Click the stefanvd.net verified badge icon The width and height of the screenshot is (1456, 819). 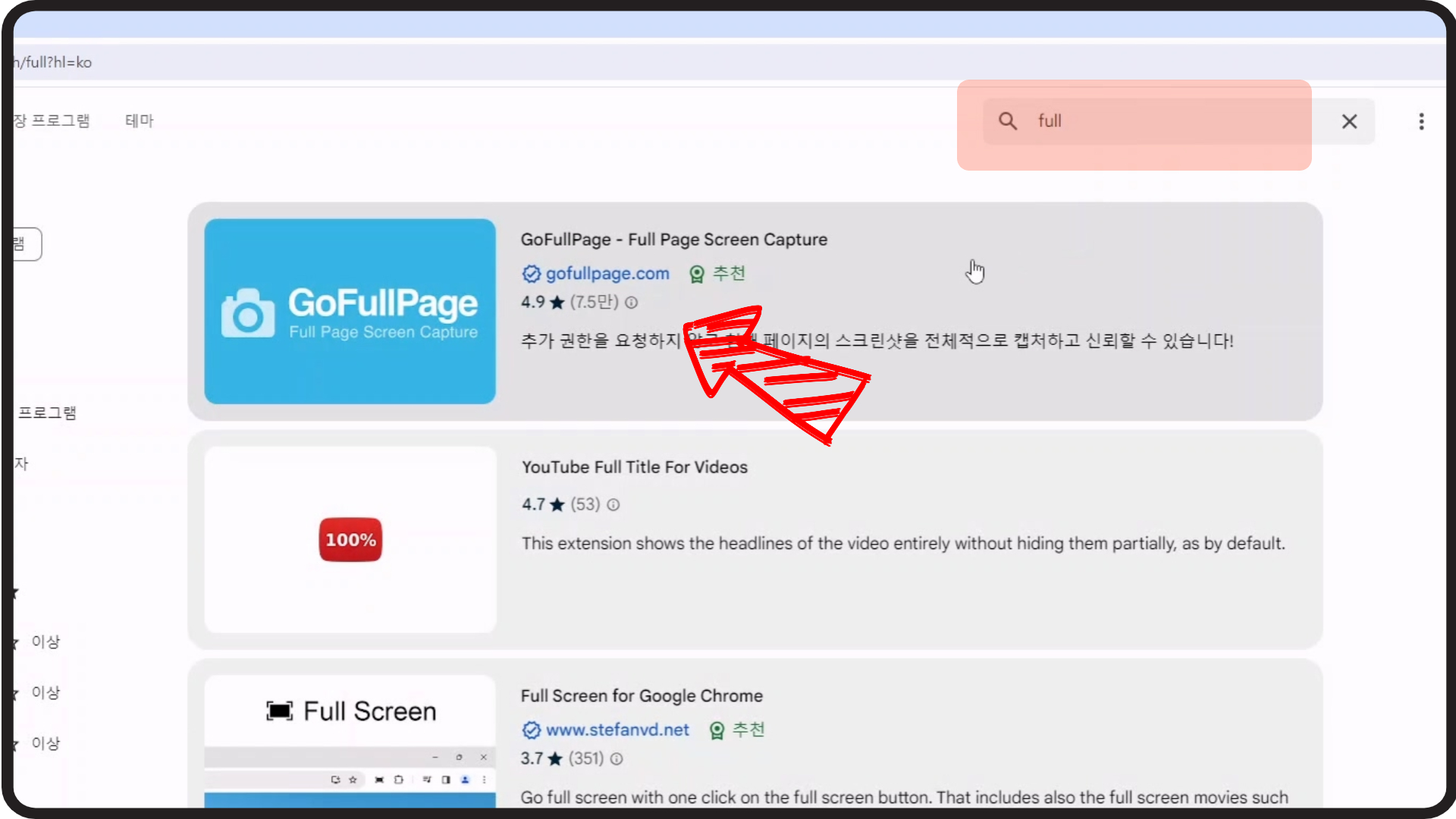coord(532,730)
